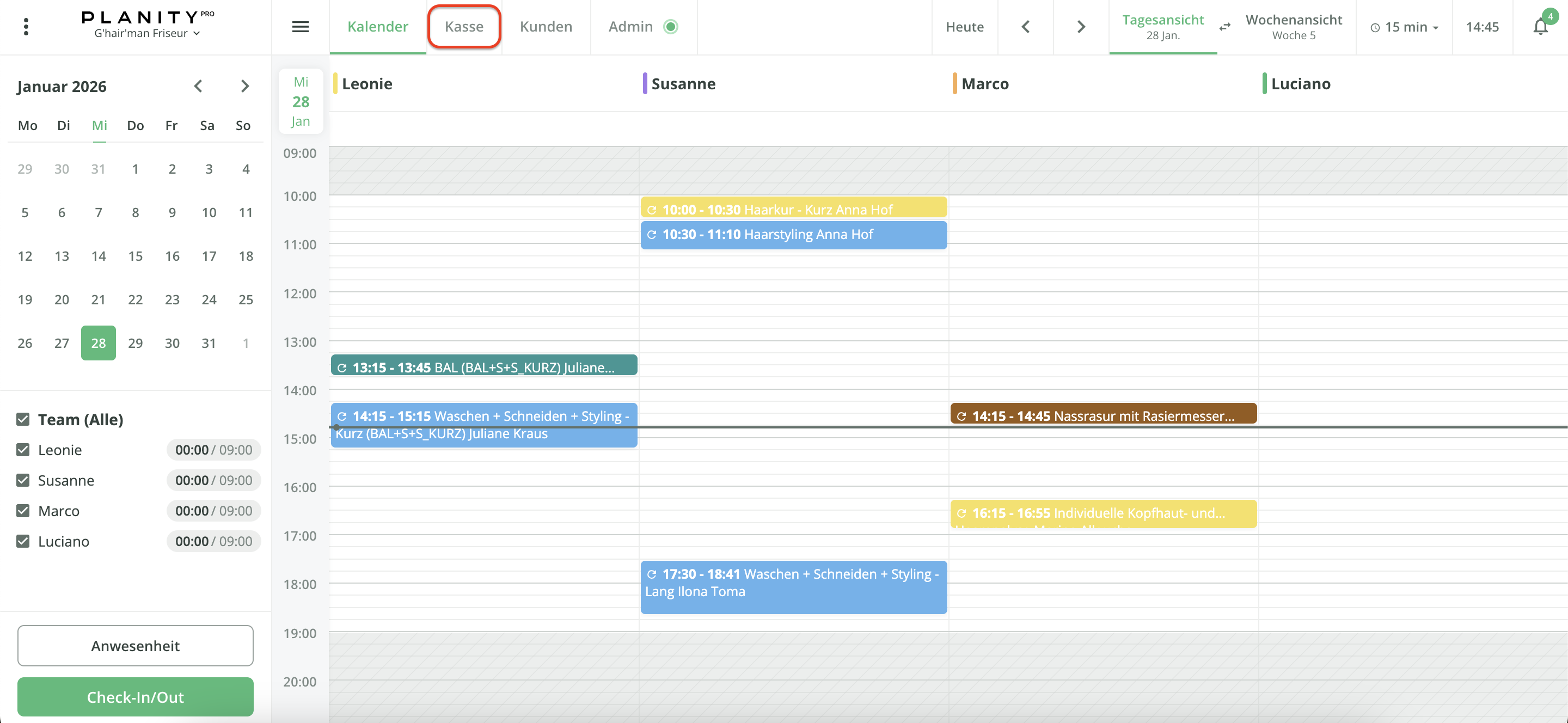Image resolution: width=1568 pixels, height=723 pixels.
Task: Uncheck the Team (Alle) checkbox
Action: (23, 419)
